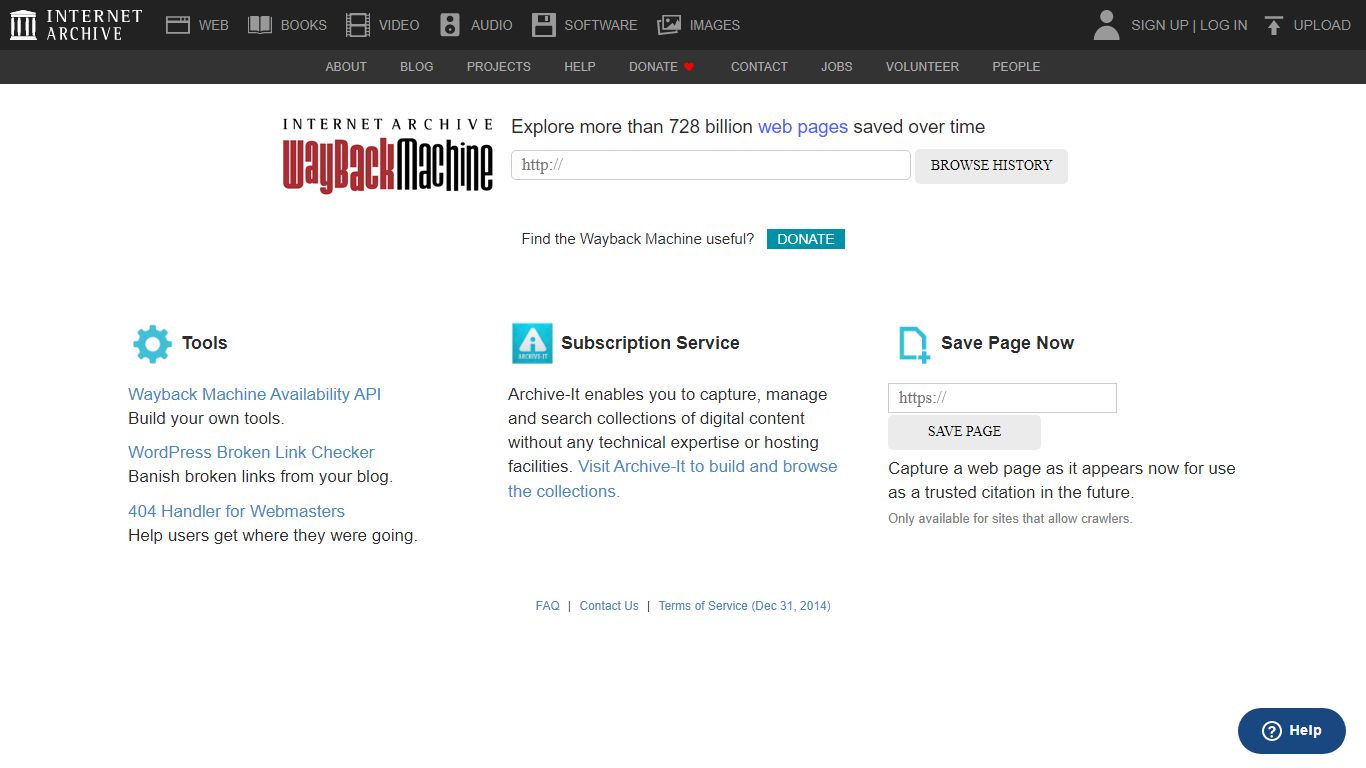The height and width of the screenshot is (768, 1366).
Task: Click 'Find the Wayback Machine useful?' text
Action: 638,239
